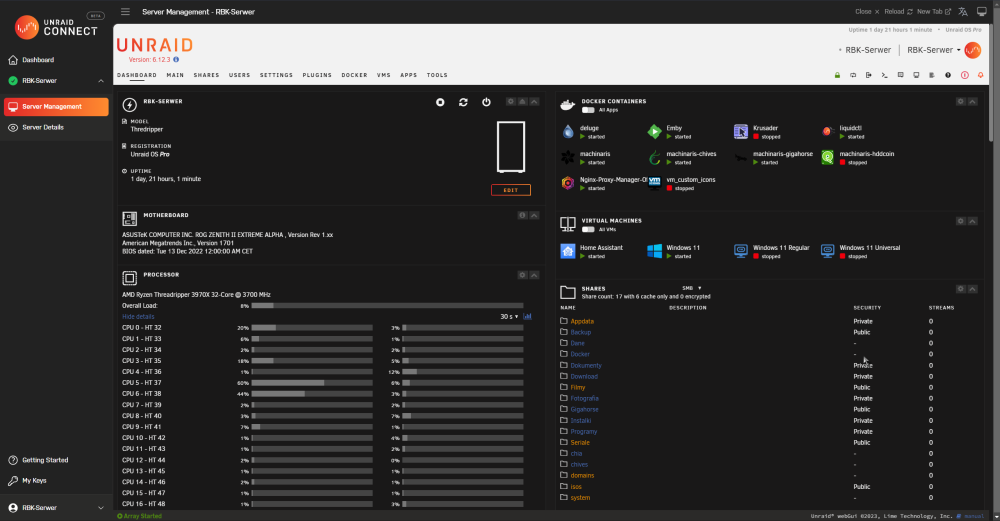1000x521 pixels.
Task: Click the Krusader container icon
Action: [740, 131]
